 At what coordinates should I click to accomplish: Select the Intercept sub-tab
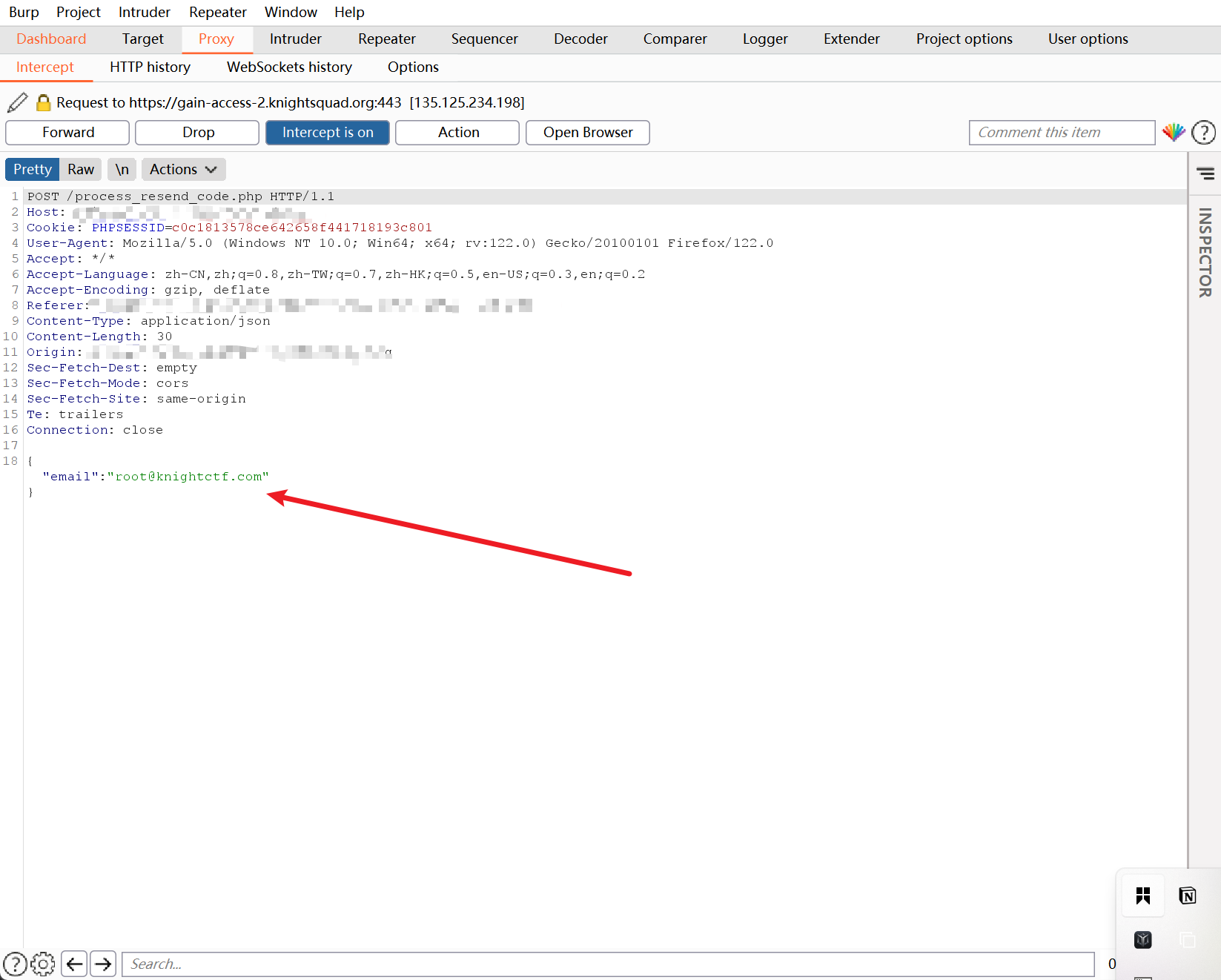coord(45,67)
